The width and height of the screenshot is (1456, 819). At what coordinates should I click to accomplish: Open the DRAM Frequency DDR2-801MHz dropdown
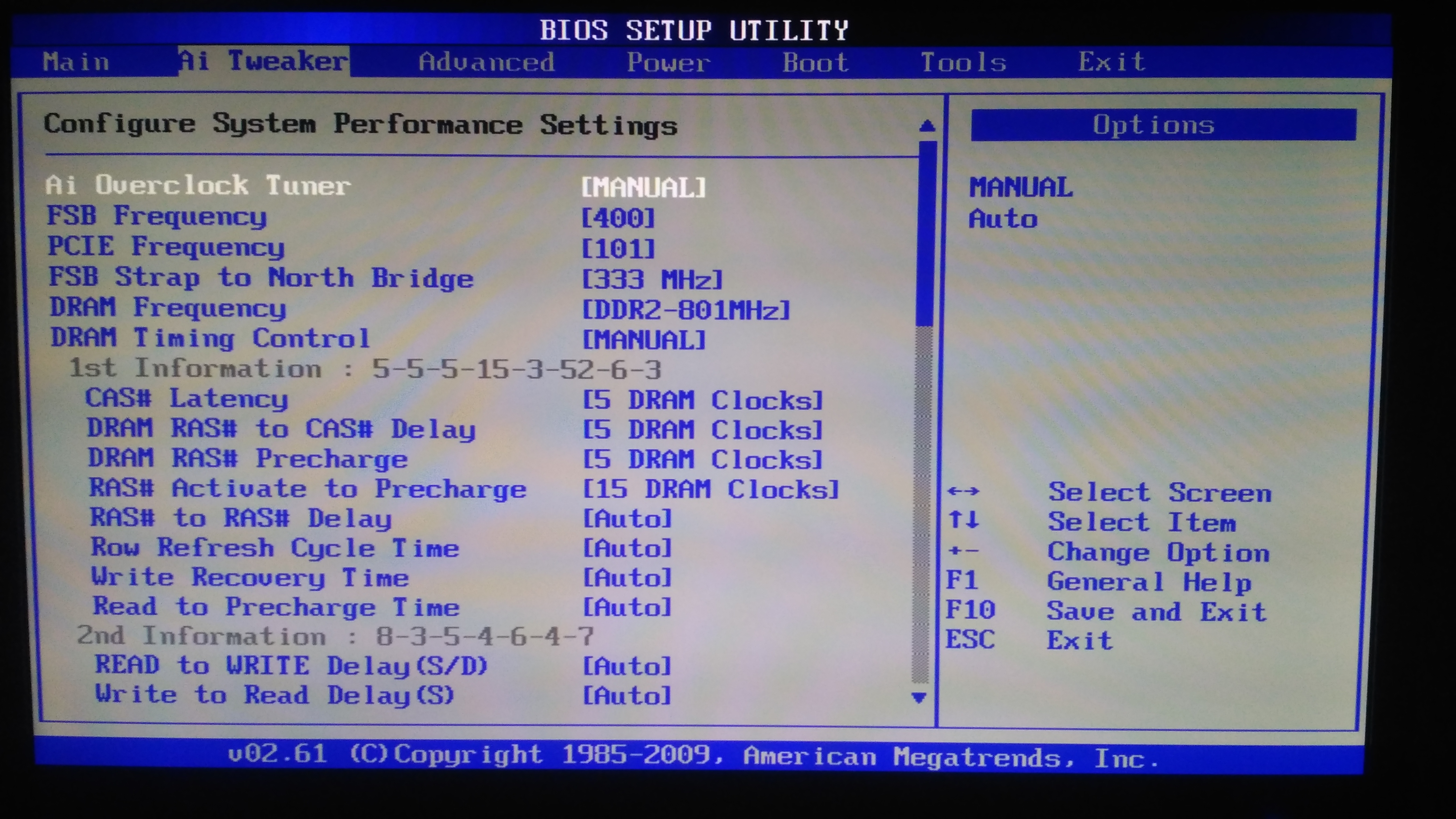pyautogui.click(x=686, y=310)
